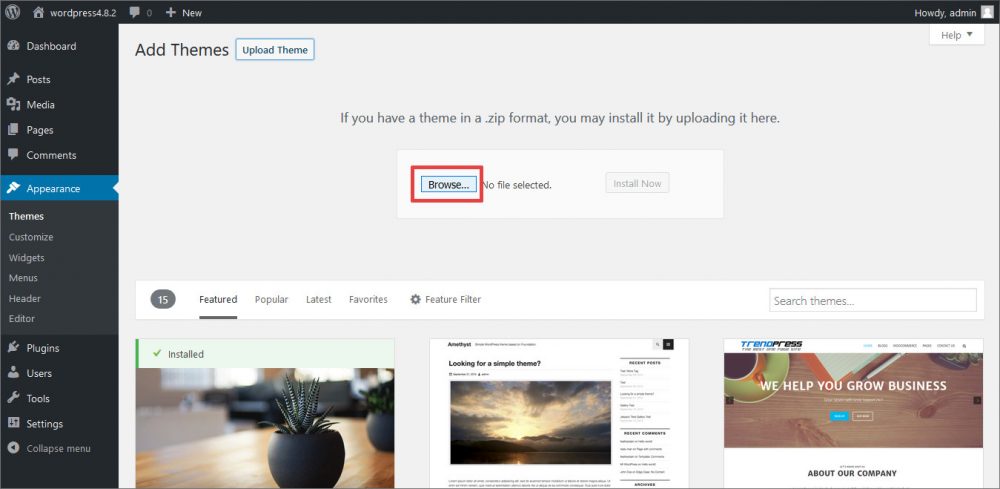Click the Tools wrench icon
The width and height of the screenshot is (1000, 489).
click(13, 398)
